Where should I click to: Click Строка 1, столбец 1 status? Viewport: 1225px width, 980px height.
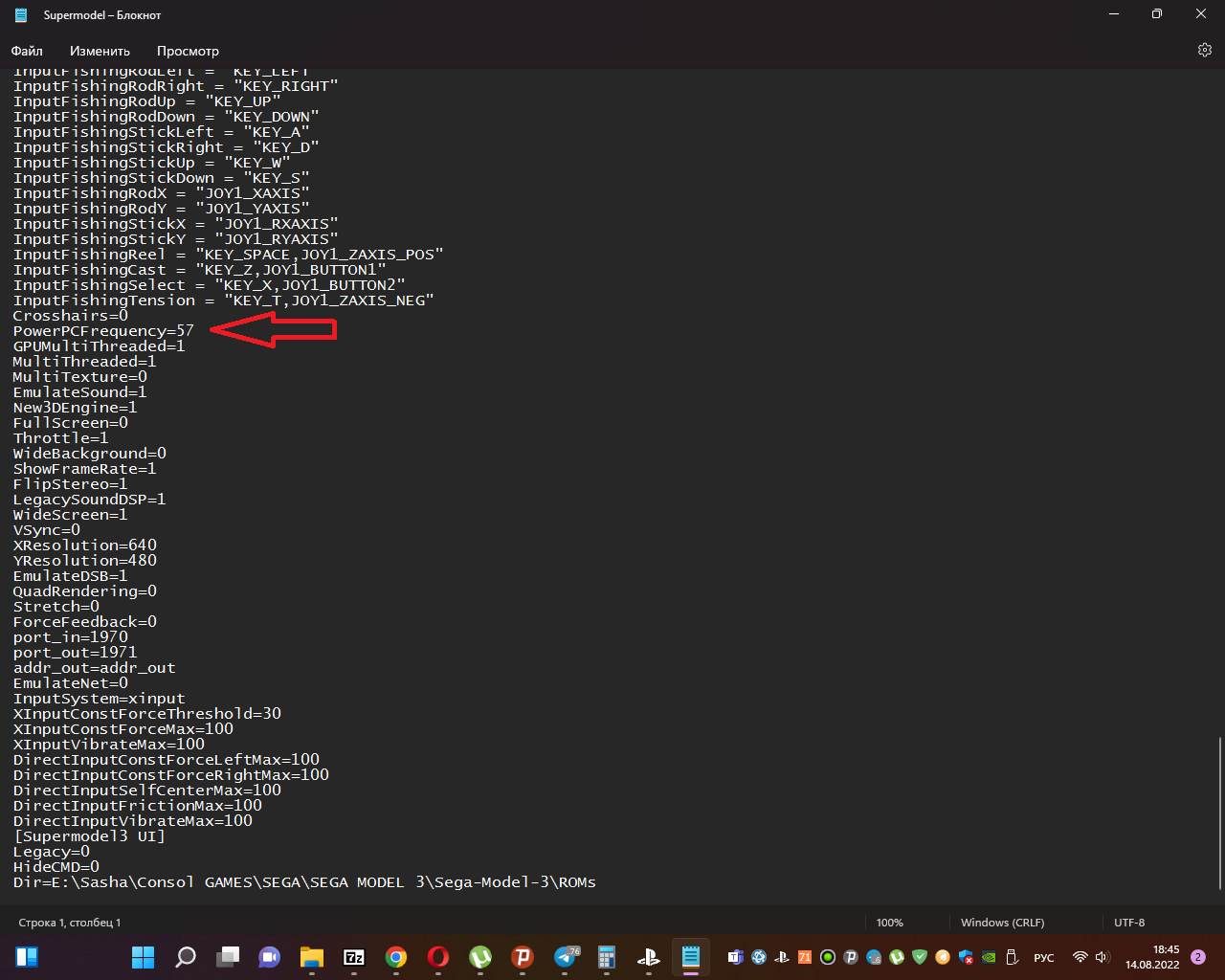(x=70, y=923)
